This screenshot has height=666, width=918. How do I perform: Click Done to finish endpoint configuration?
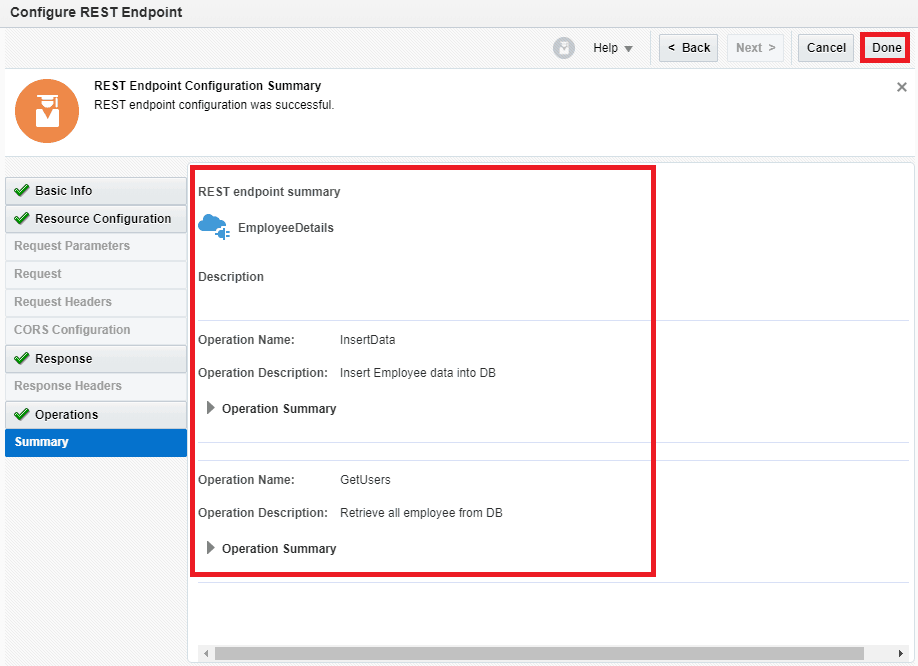tap(886, 48)
